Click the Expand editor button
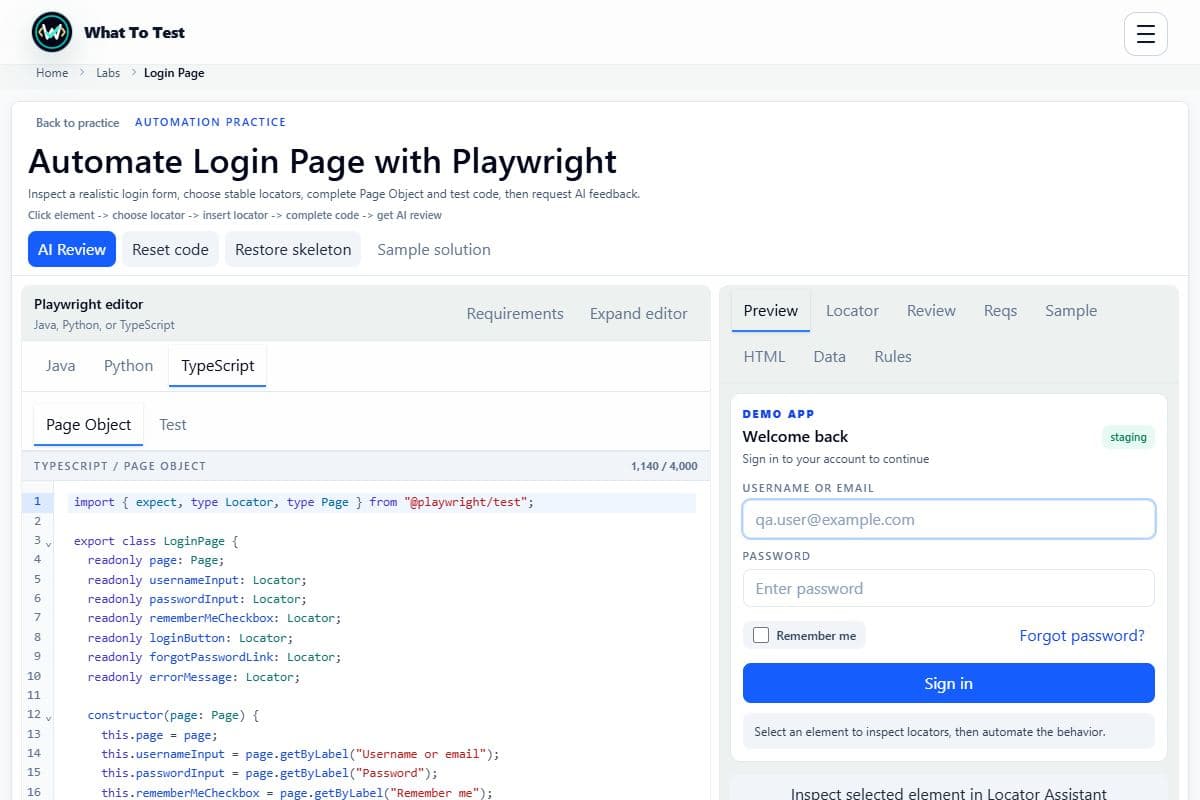Viewport: 1200px width, 800px height. (x=639, y=314)
